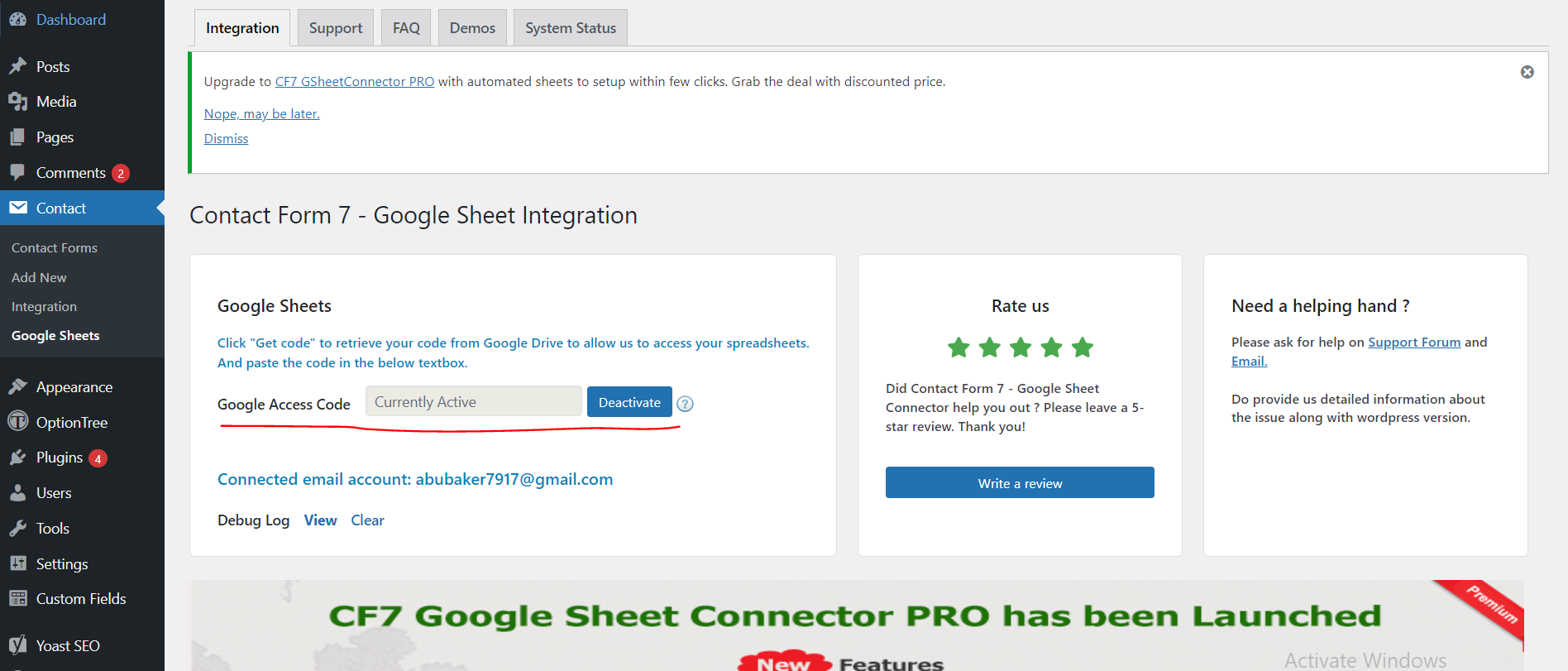Click the Plugins plug icon
1568x671 pixels.
[x=17, y=458]
